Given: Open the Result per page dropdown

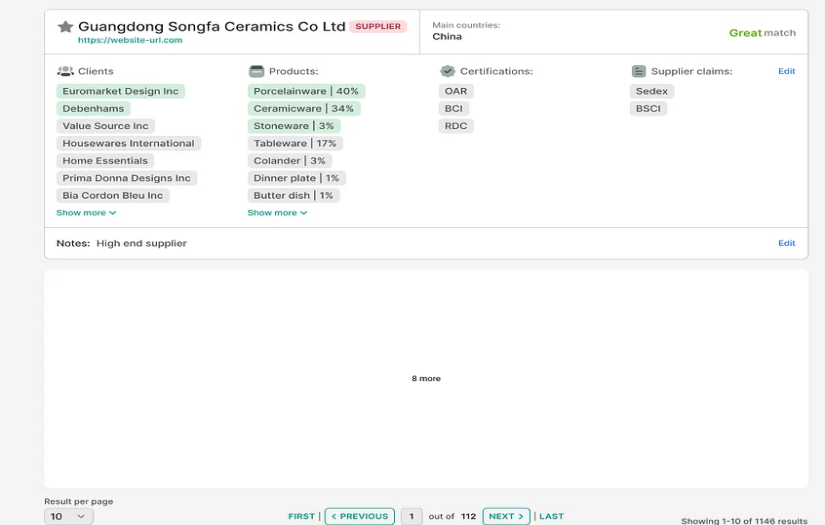Looking at the screenshot, I should (68, 516).
